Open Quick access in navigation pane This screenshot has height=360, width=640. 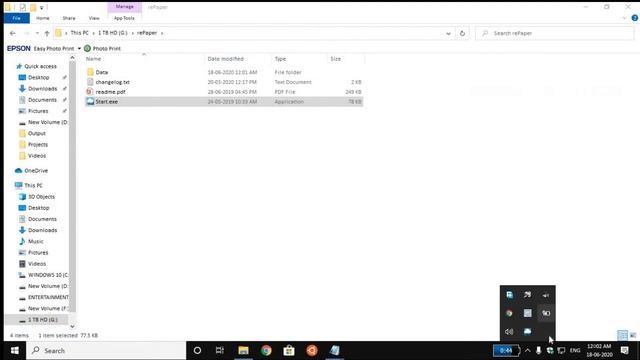tap(40, 66)
